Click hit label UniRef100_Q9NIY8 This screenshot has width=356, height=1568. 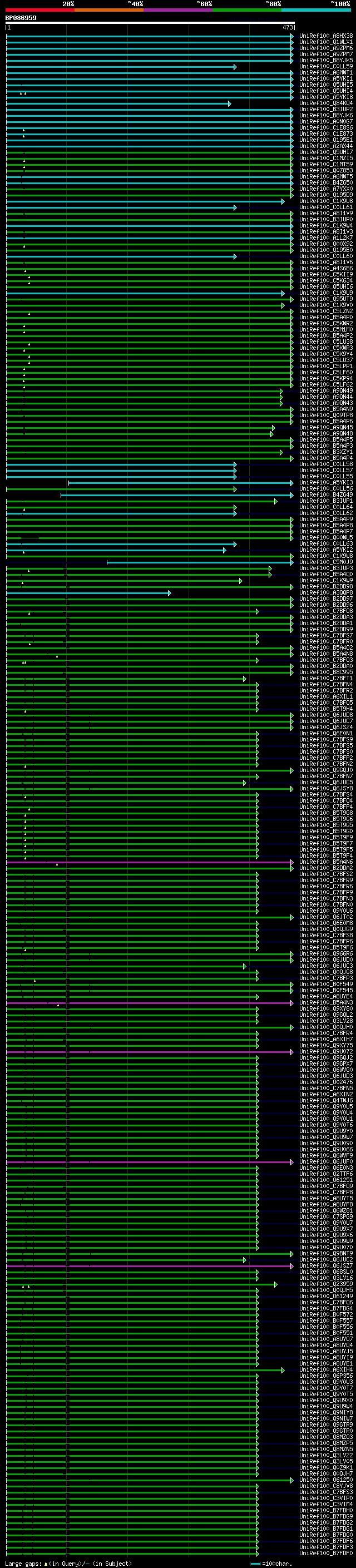coord(326,1413)
